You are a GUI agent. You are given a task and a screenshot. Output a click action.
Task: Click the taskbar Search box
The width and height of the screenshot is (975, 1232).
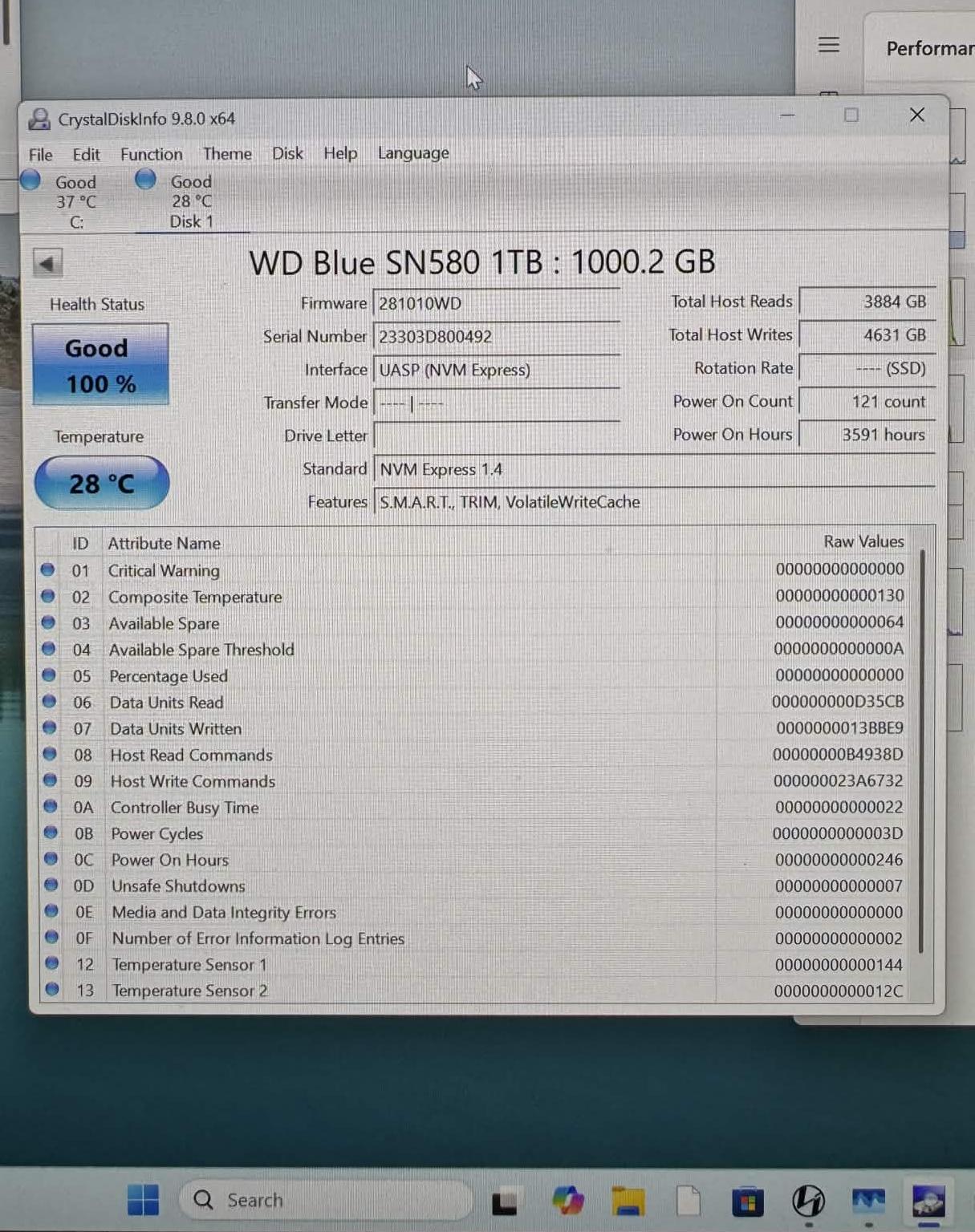325,1200
